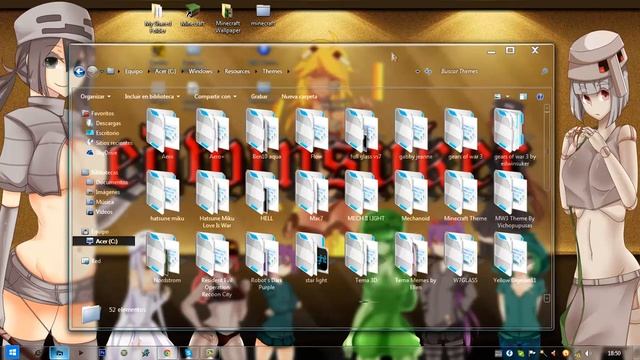
Task: Select the MECH II LIGHT folder
Action: (365, 196)
